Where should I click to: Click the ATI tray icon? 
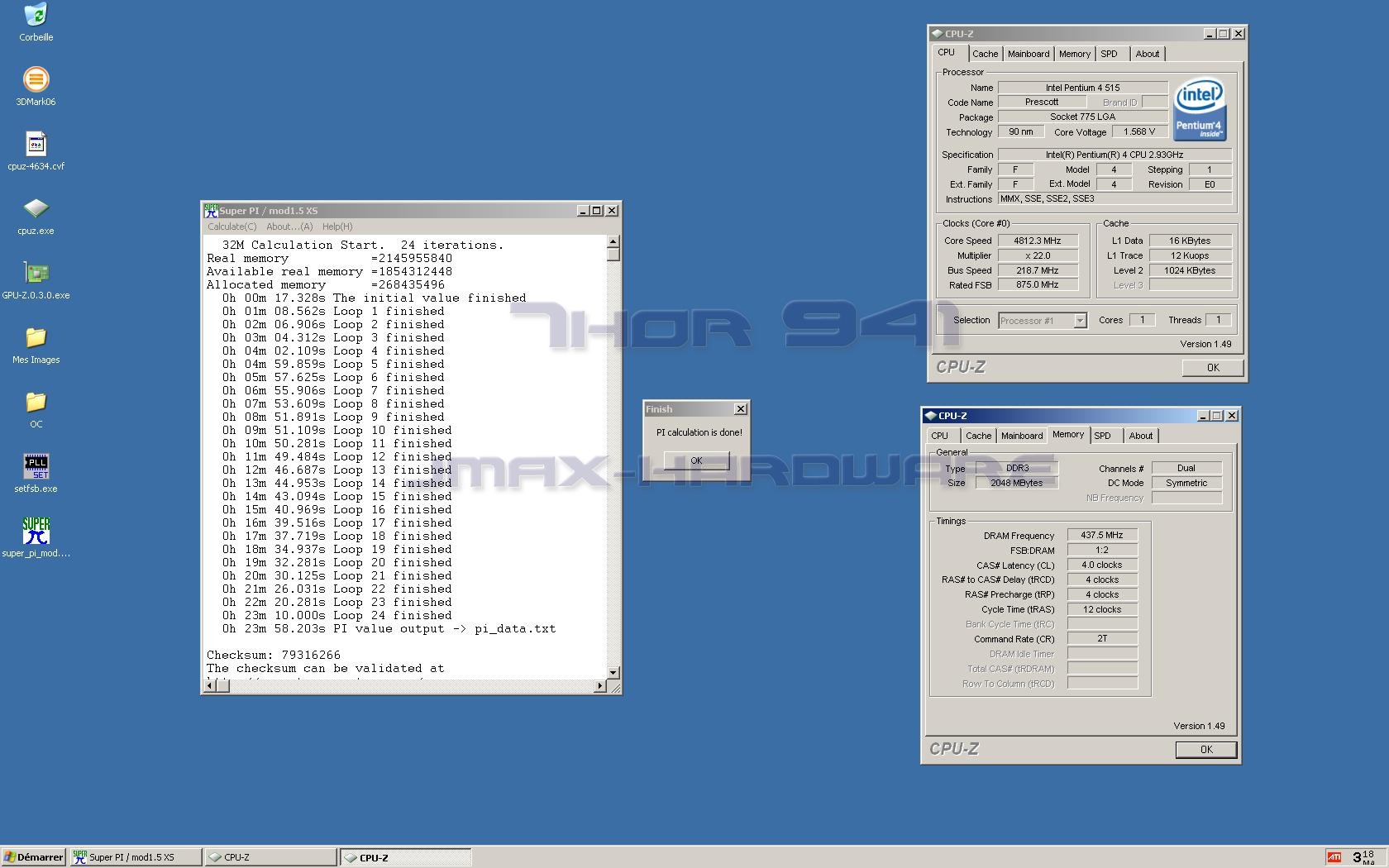coord(1334,857)
